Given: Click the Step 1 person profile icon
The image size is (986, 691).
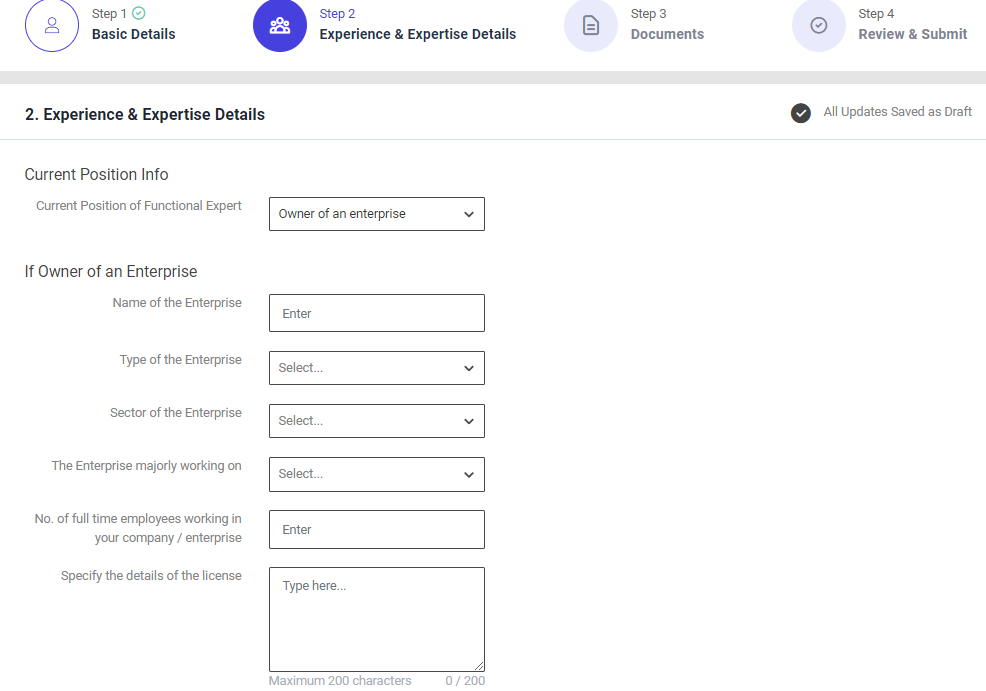Looking at the screenshot, I should point(52,26).
